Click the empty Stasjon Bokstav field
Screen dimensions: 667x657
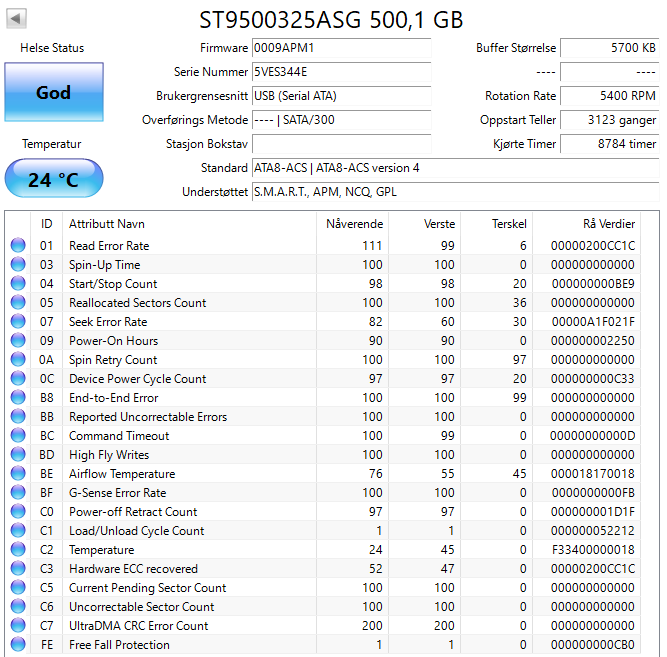[x=341, y=144]
